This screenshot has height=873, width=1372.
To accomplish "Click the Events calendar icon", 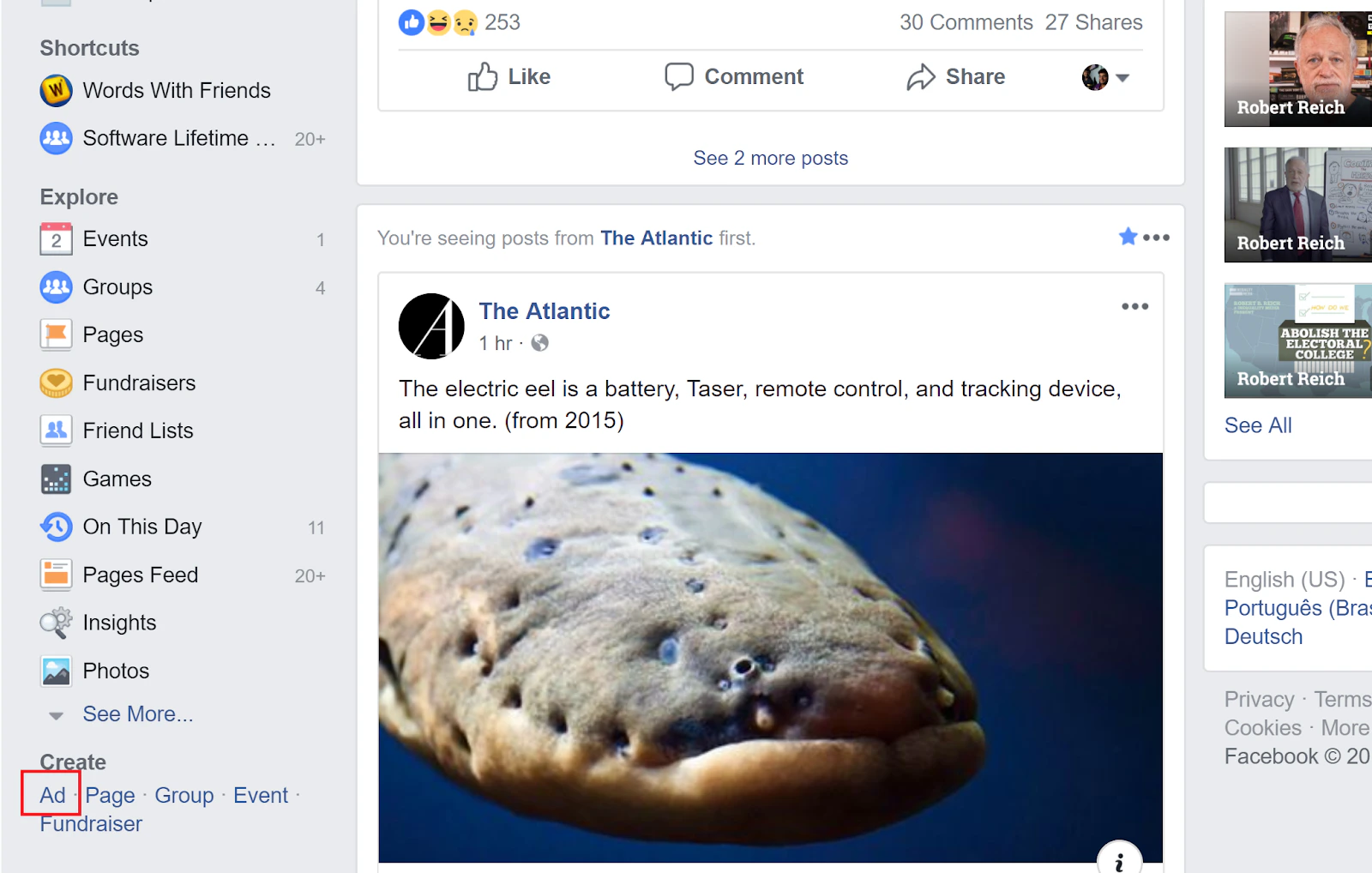I will [x=56, y=239].
